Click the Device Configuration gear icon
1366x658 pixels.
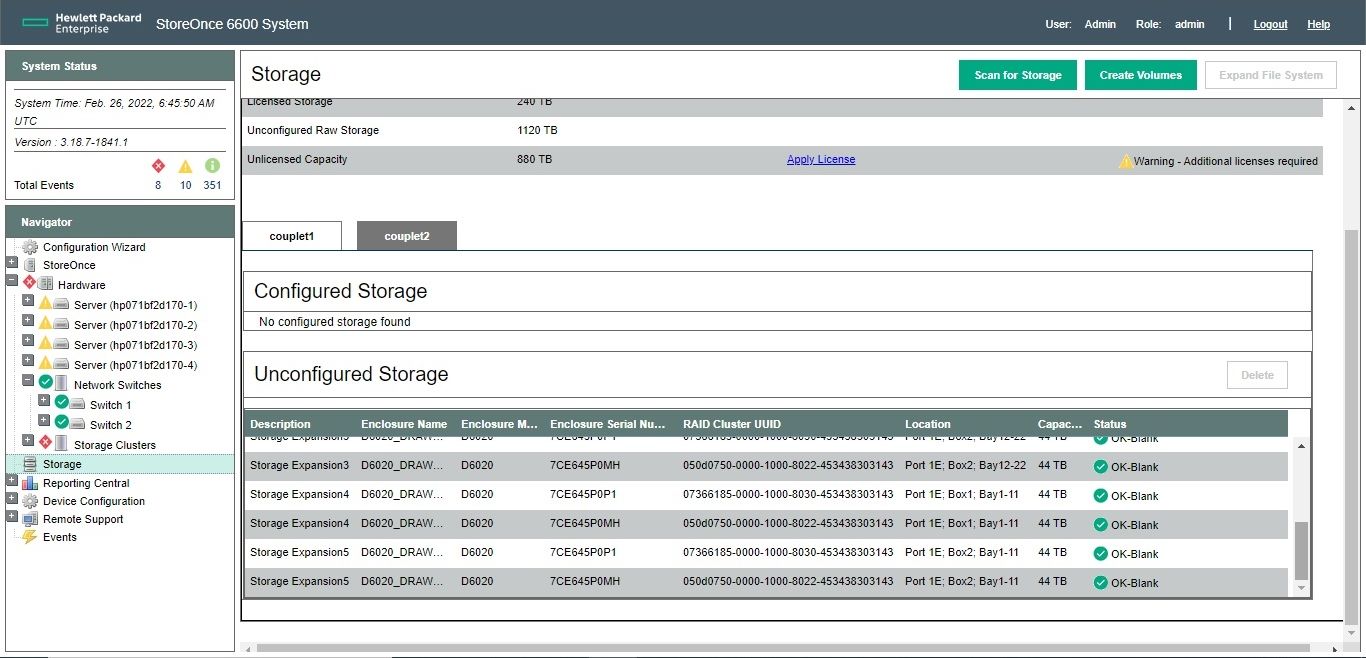tap(30, 501)
